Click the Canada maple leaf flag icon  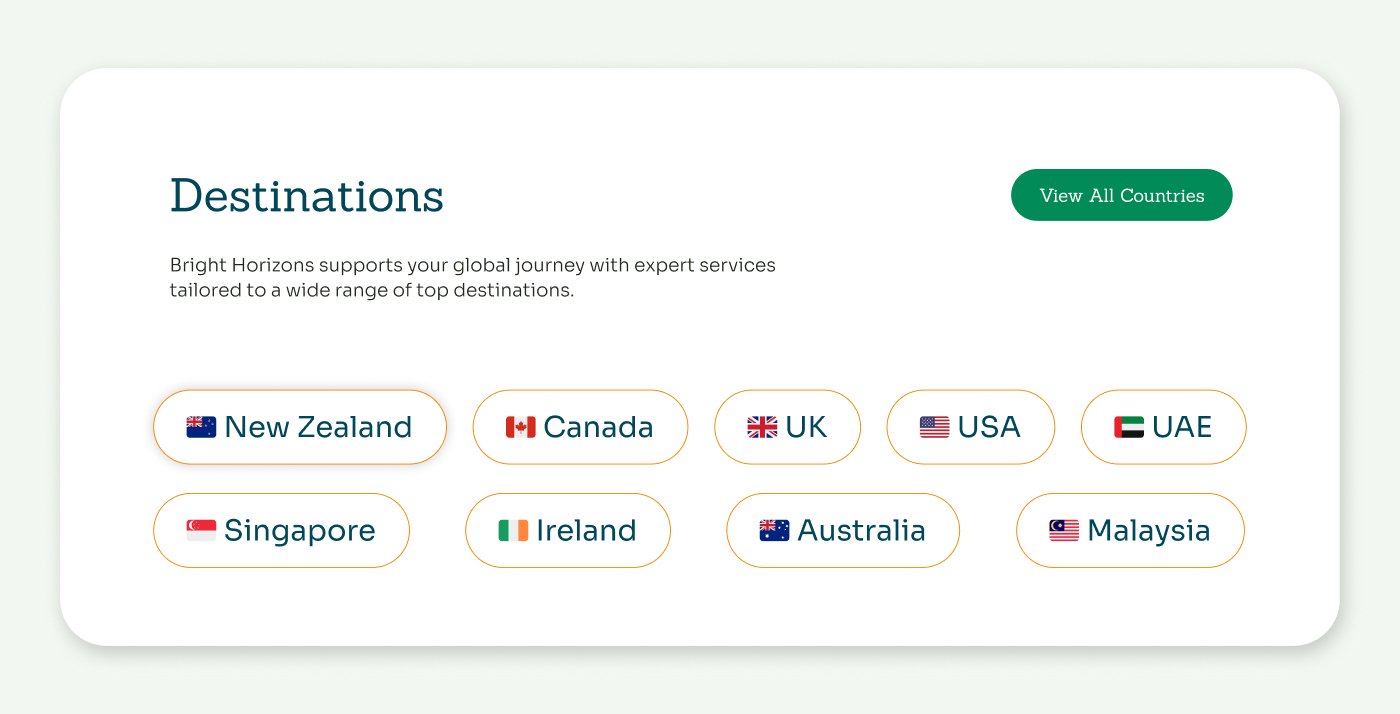520,427
